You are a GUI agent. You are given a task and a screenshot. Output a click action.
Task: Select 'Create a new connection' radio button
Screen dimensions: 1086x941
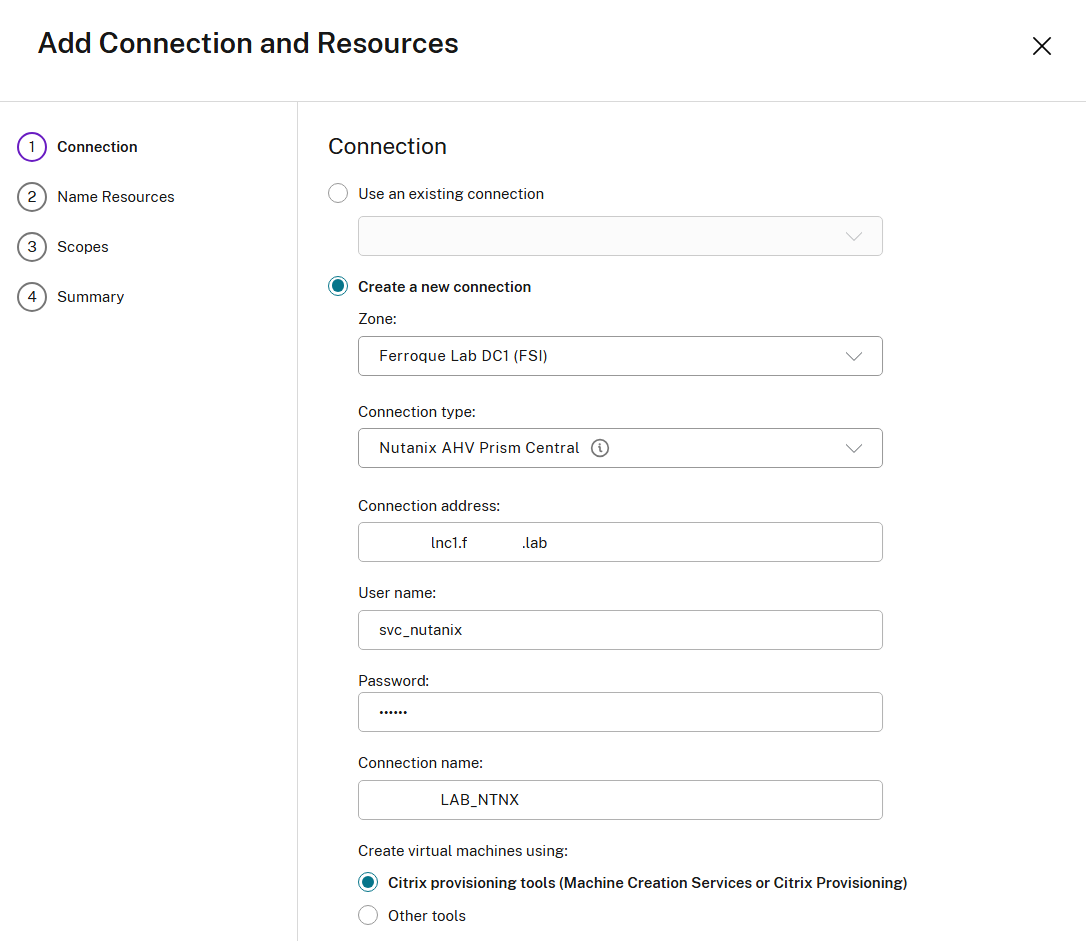(x=339, y=287)
